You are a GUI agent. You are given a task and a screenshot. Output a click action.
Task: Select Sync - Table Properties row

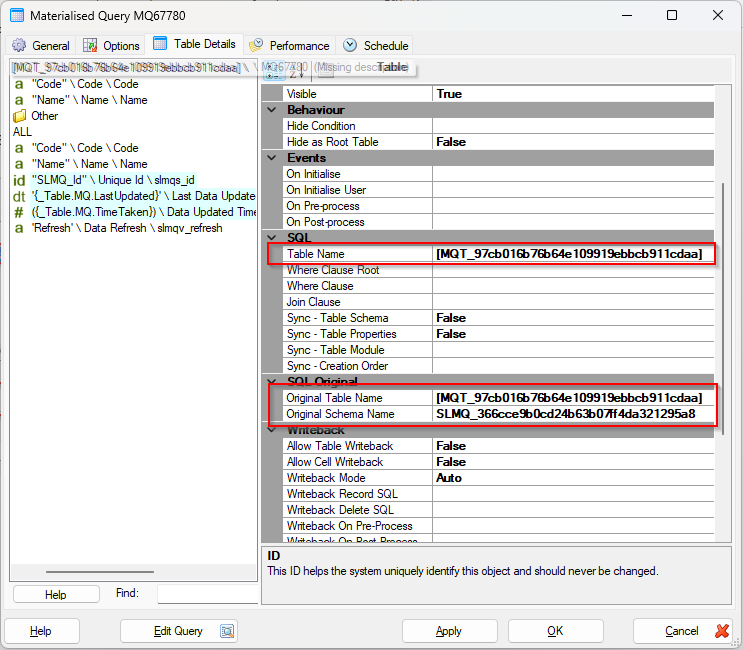pyautogui.click(x=499, y=334)
